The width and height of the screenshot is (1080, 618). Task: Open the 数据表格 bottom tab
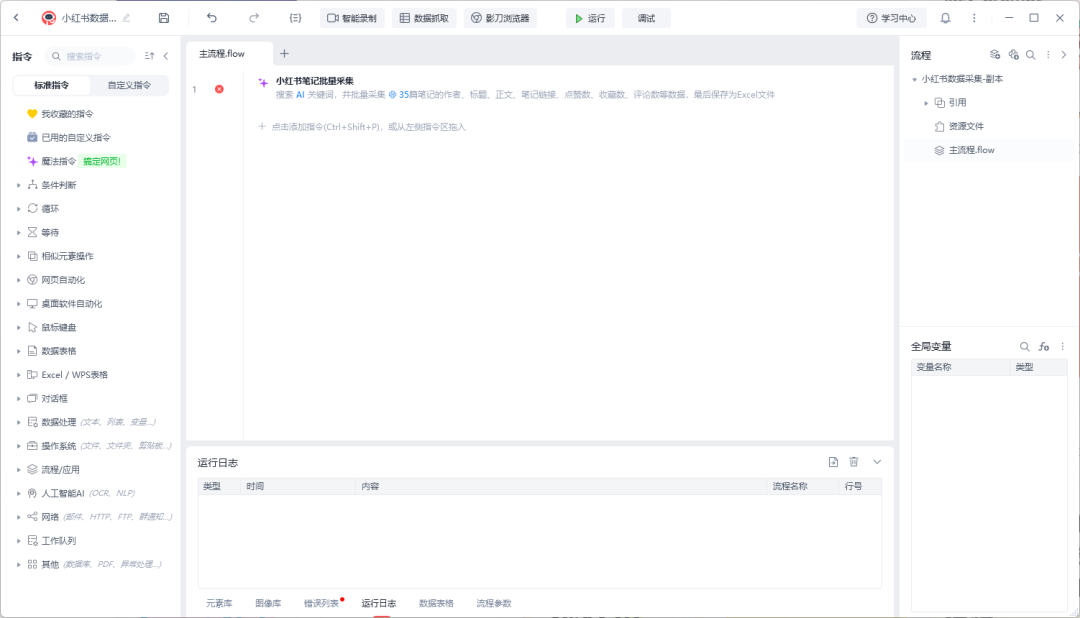[436, 603]
